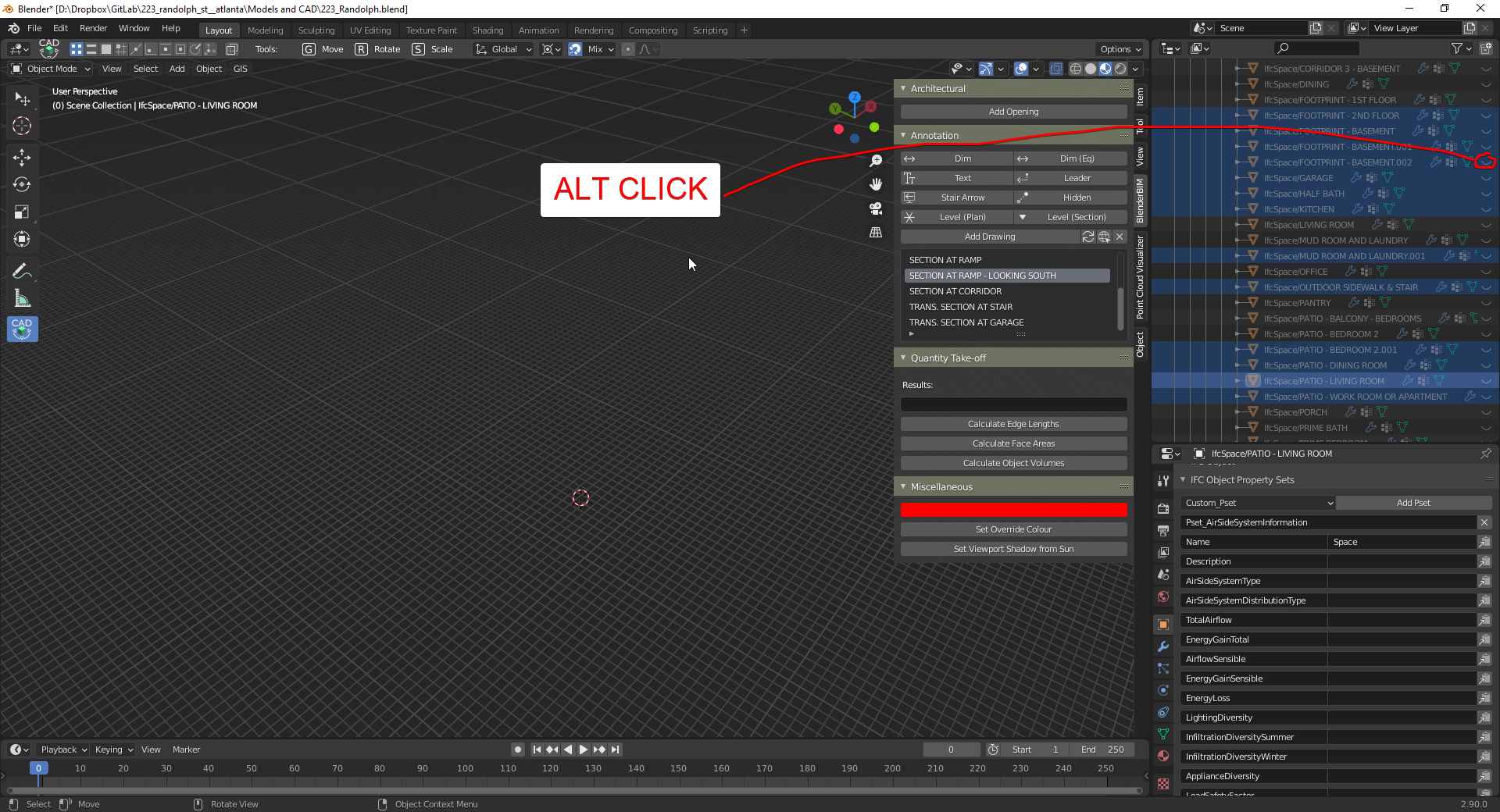Click the outliner filter funnel icon

pyautogui.click(x=1456, y=48)
